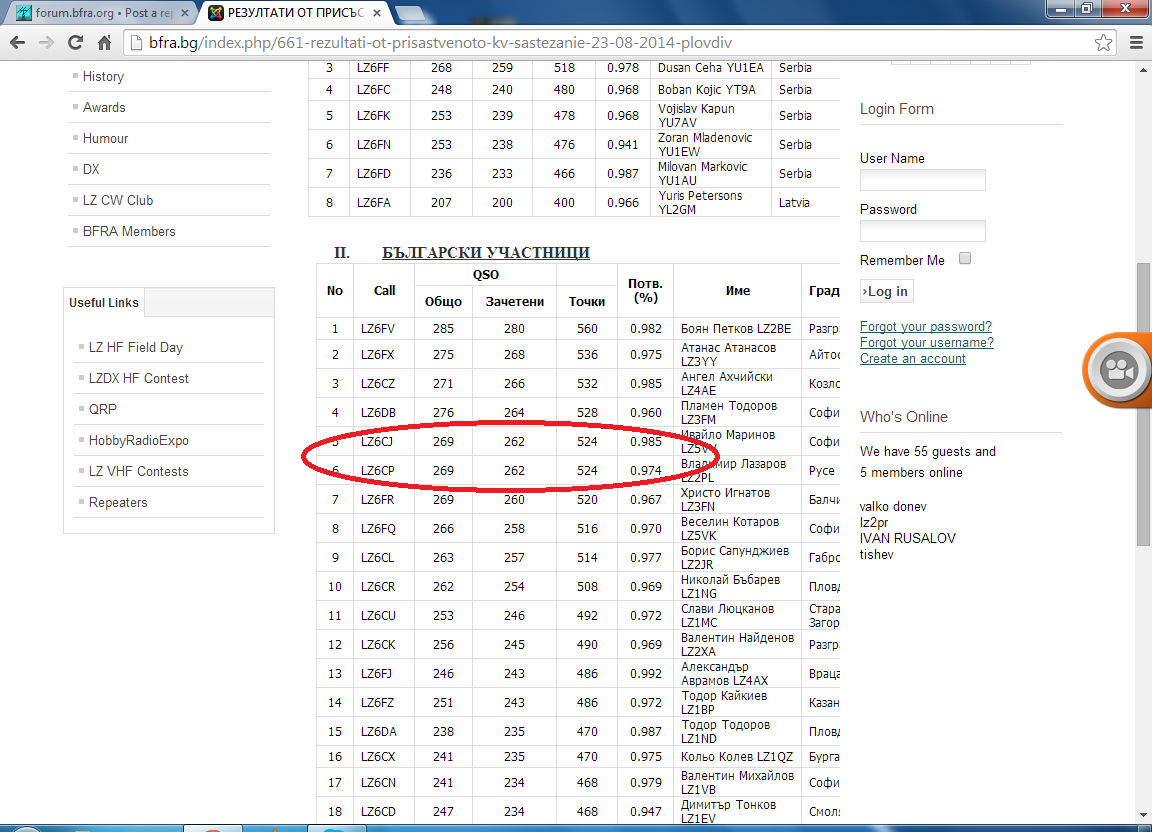Click the browser back arrow

pos(17,43)
